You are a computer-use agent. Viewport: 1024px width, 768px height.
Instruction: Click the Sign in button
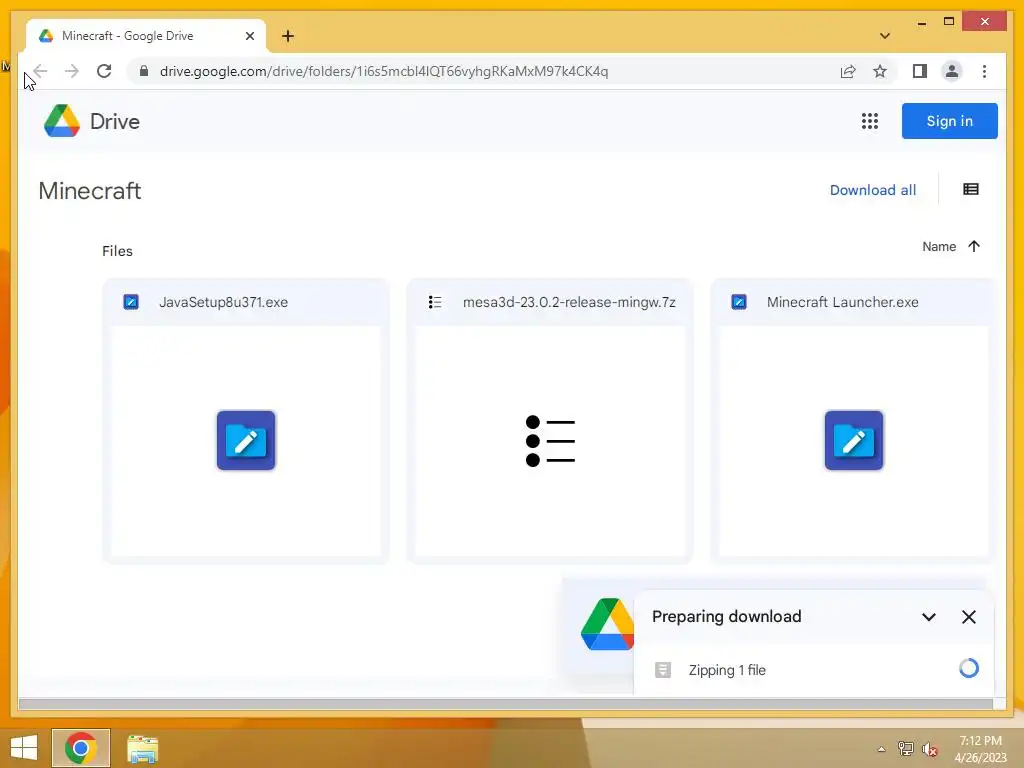(950, 121)
